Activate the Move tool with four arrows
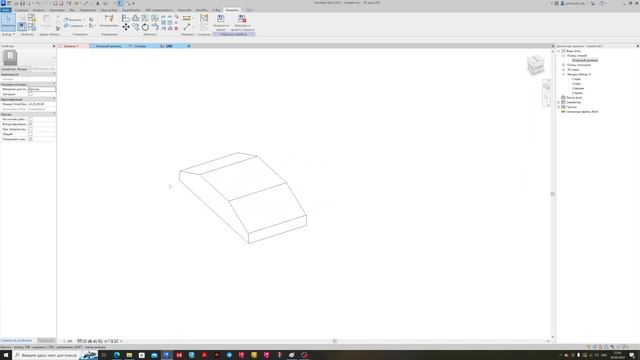The height and width of the screenshot is (360, 640). coord(126,27)
